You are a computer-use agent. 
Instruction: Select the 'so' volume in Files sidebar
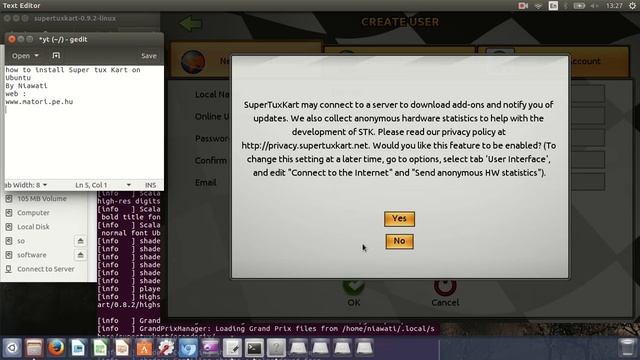point(21,241)
